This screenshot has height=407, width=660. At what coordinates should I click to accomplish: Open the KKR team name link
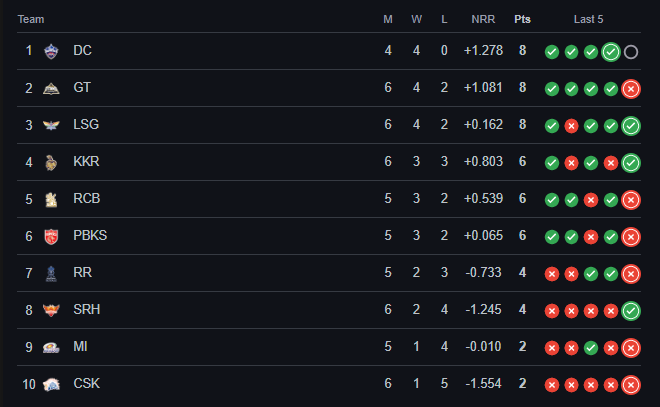click(x=86, y=162)
